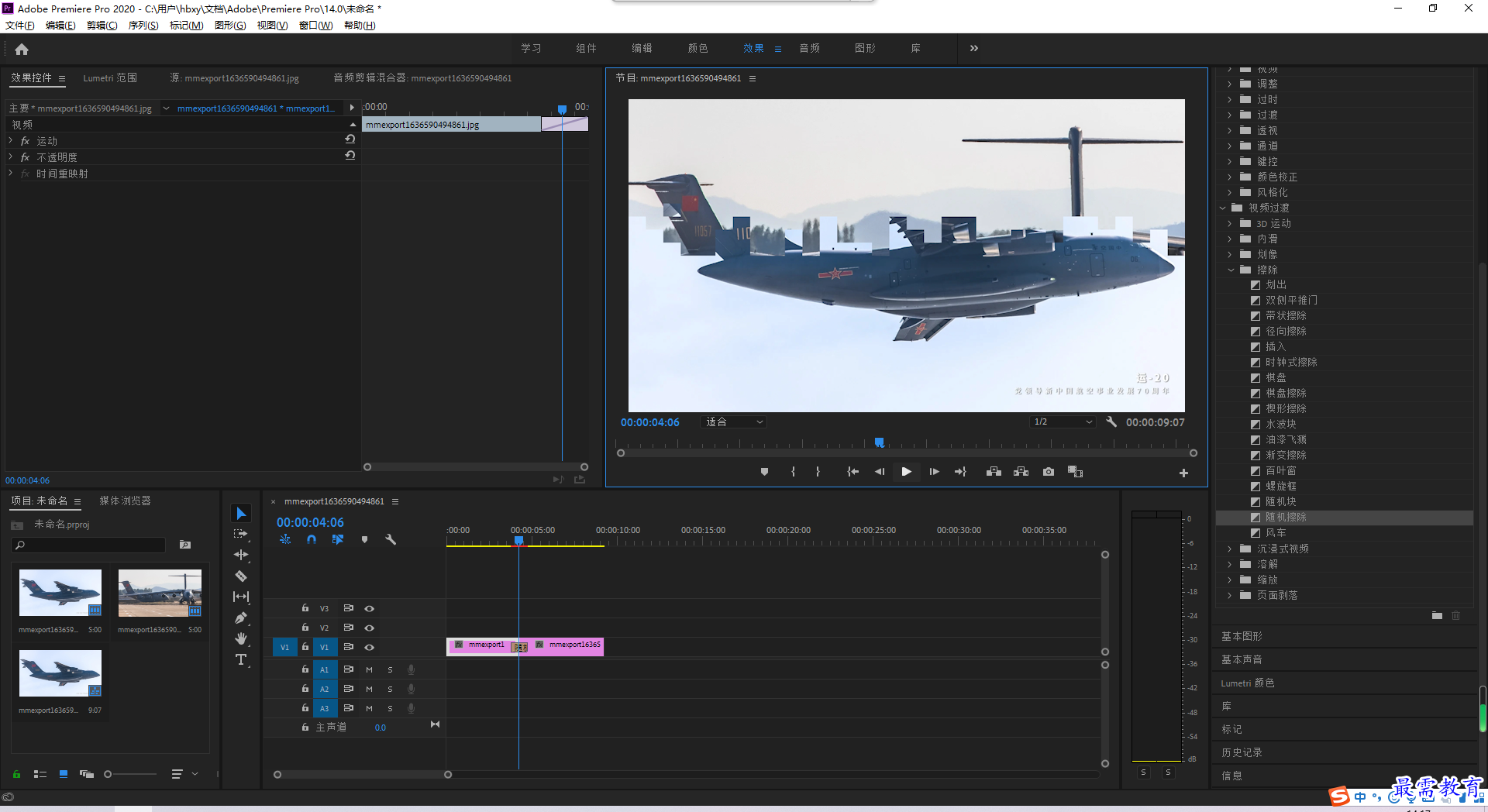
Task: Toggle linked selection in timeline
Action: (338, 539)
